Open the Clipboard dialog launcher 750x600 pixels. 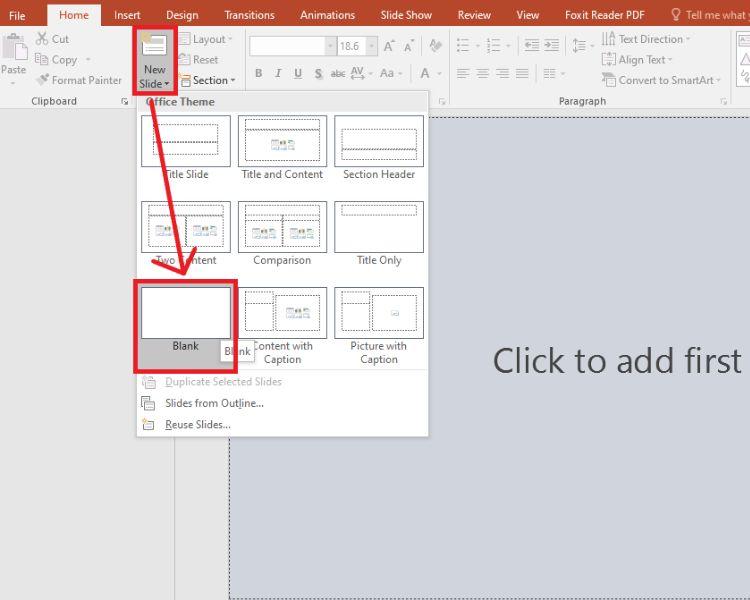click(125, 101)
